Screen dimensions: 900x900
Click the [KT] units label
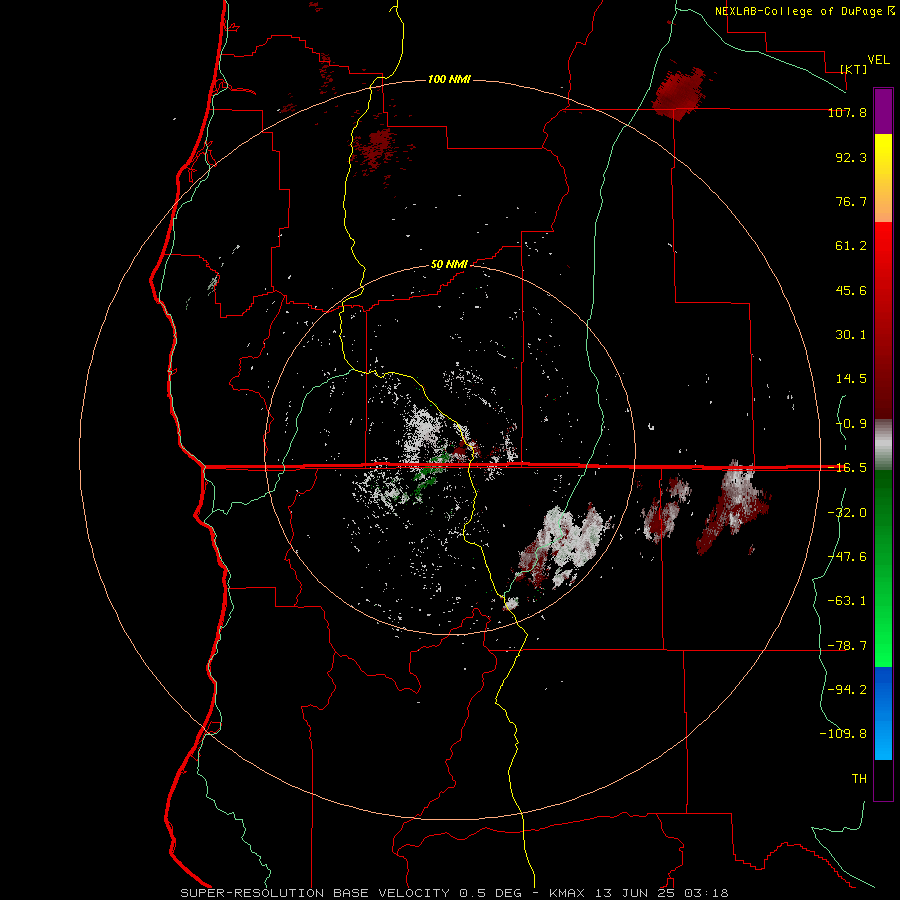pyautogui.click(x=854, y=69)
